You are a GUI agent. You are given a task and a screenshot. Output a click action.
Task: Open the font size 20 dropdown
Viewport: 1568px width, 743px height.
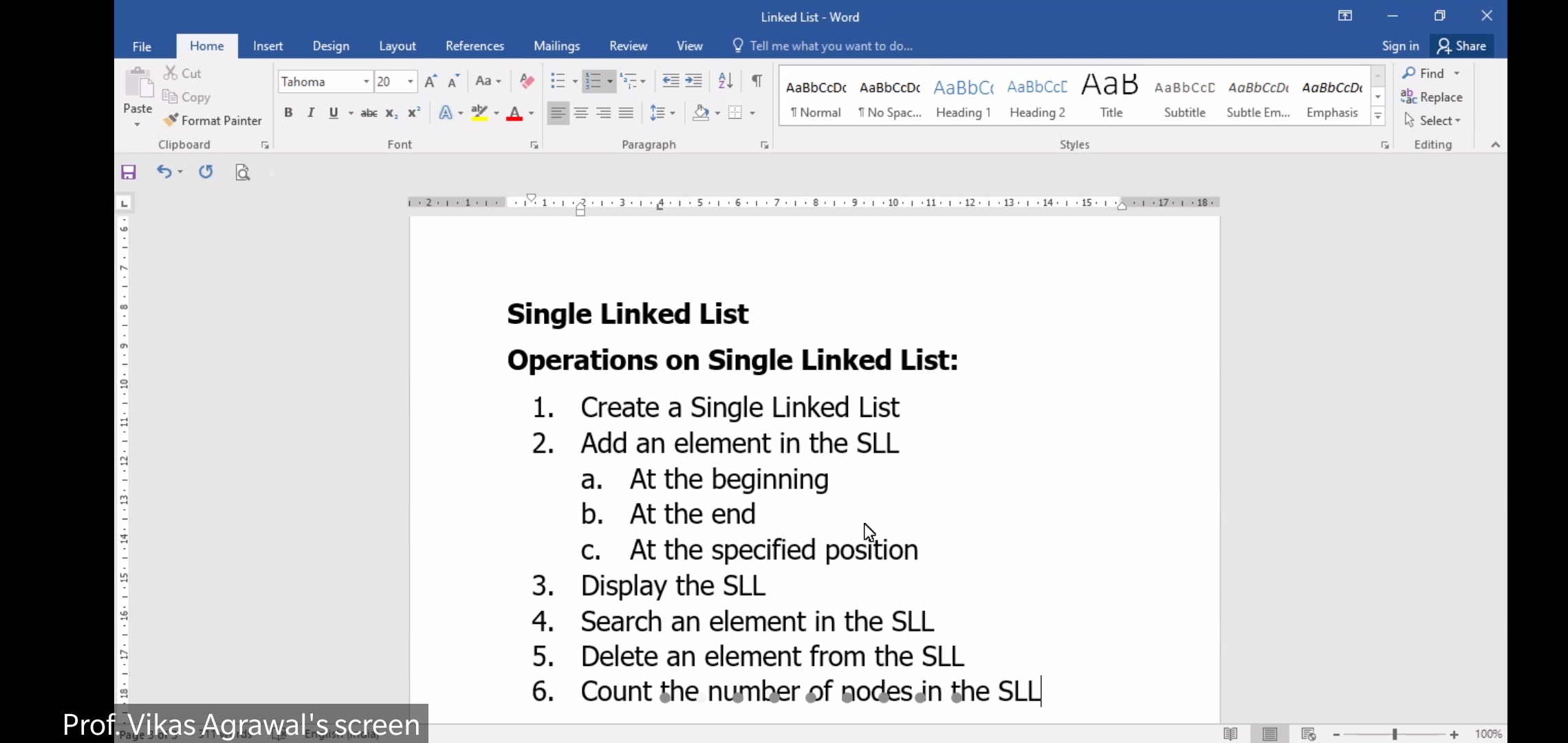click(411, 82)
